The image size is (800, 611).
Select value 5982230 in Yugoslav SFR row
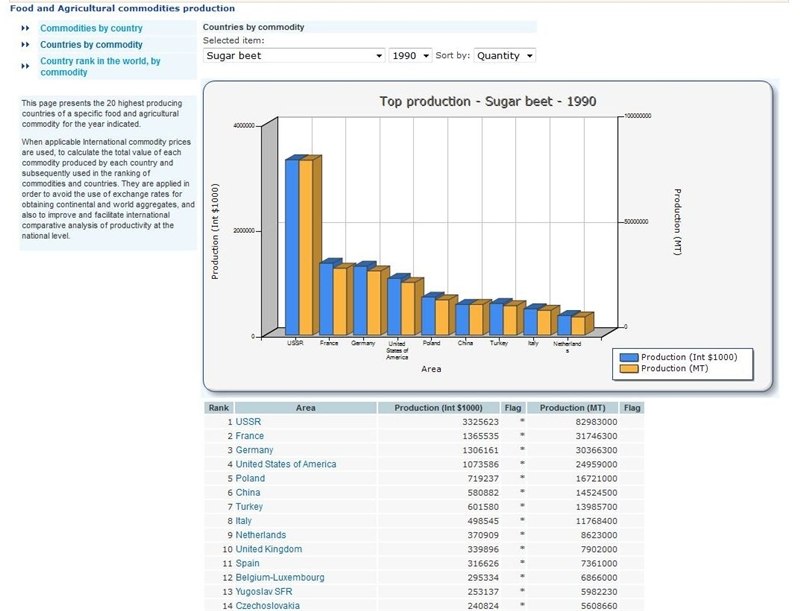pos(599,593)
